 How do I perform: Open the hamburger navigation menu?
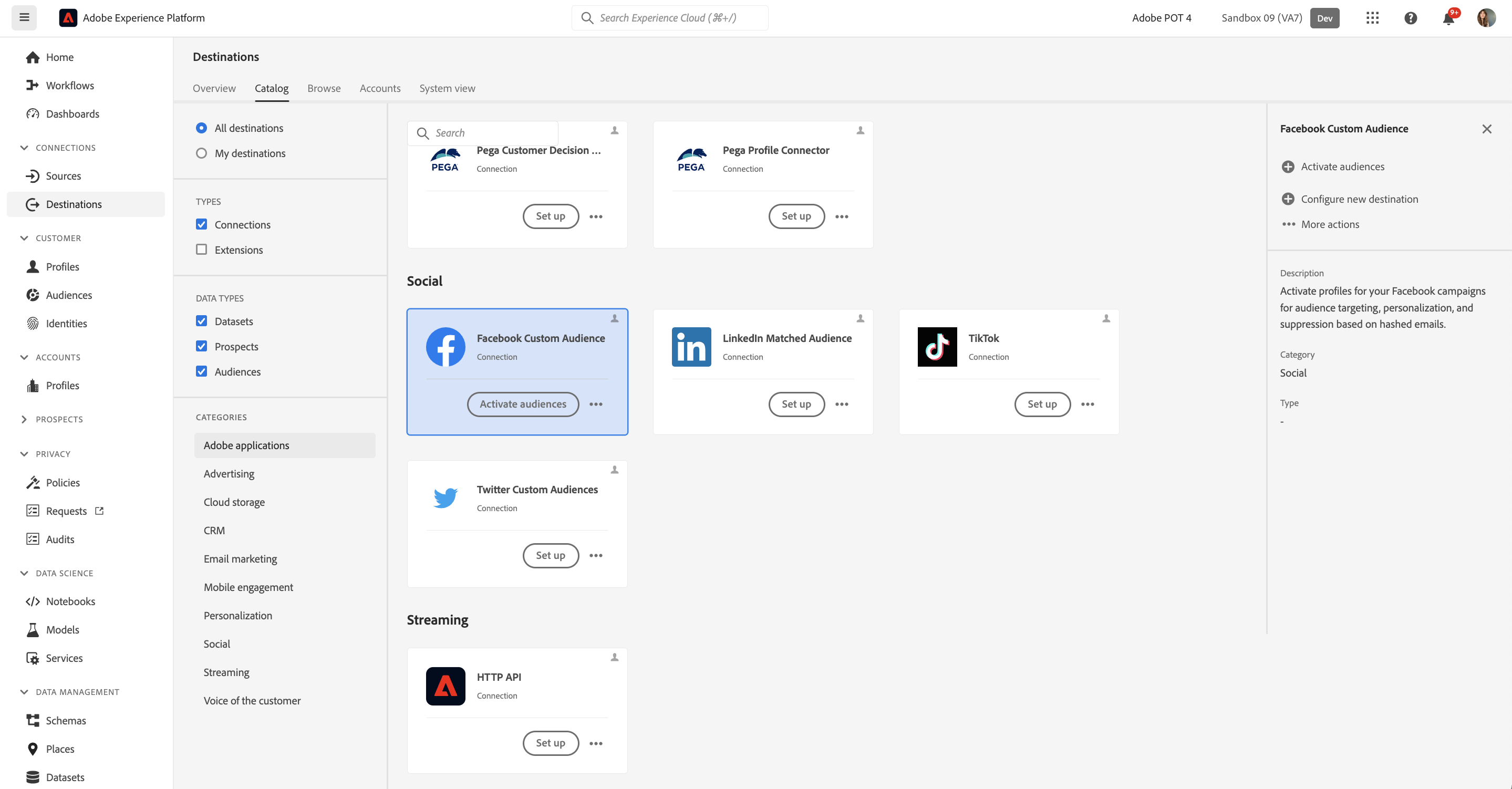24,18
